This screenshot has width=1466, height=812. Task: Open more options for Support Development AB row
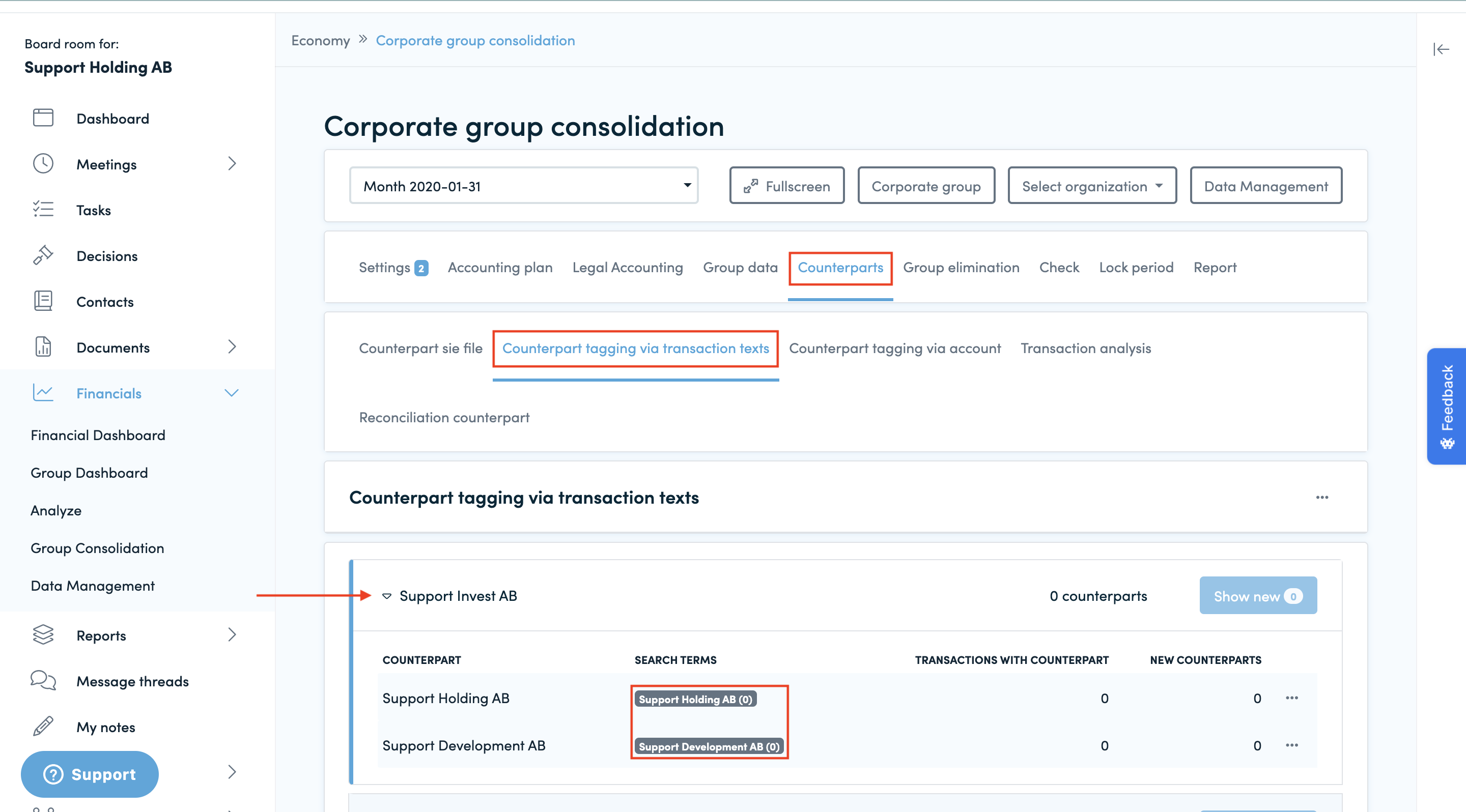[x=1292, y=745]
